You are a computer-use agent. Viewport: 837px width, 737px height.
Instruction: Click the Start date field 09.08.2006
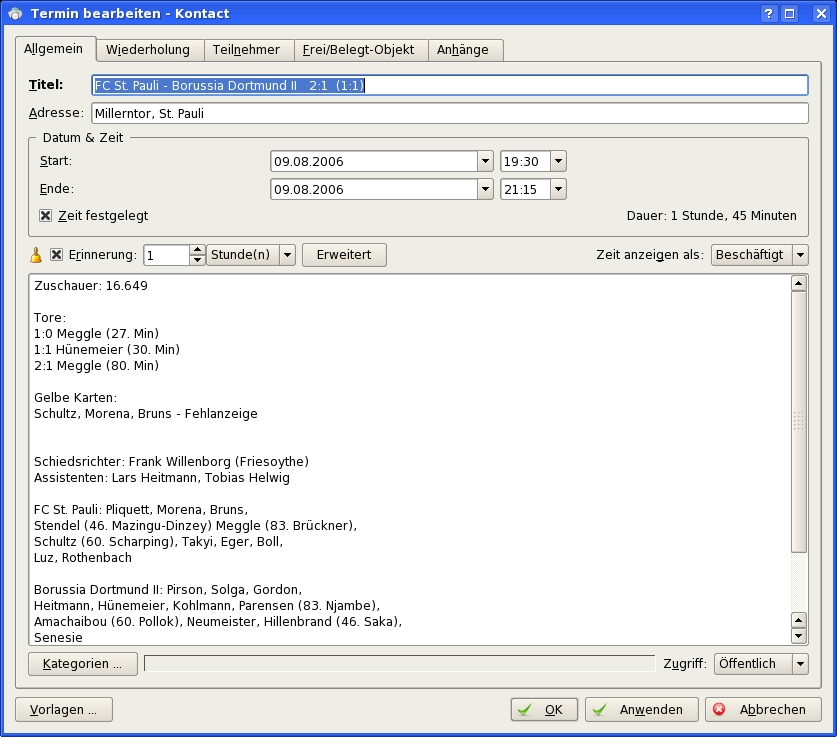pyautogui.click(x=374, y=161)
